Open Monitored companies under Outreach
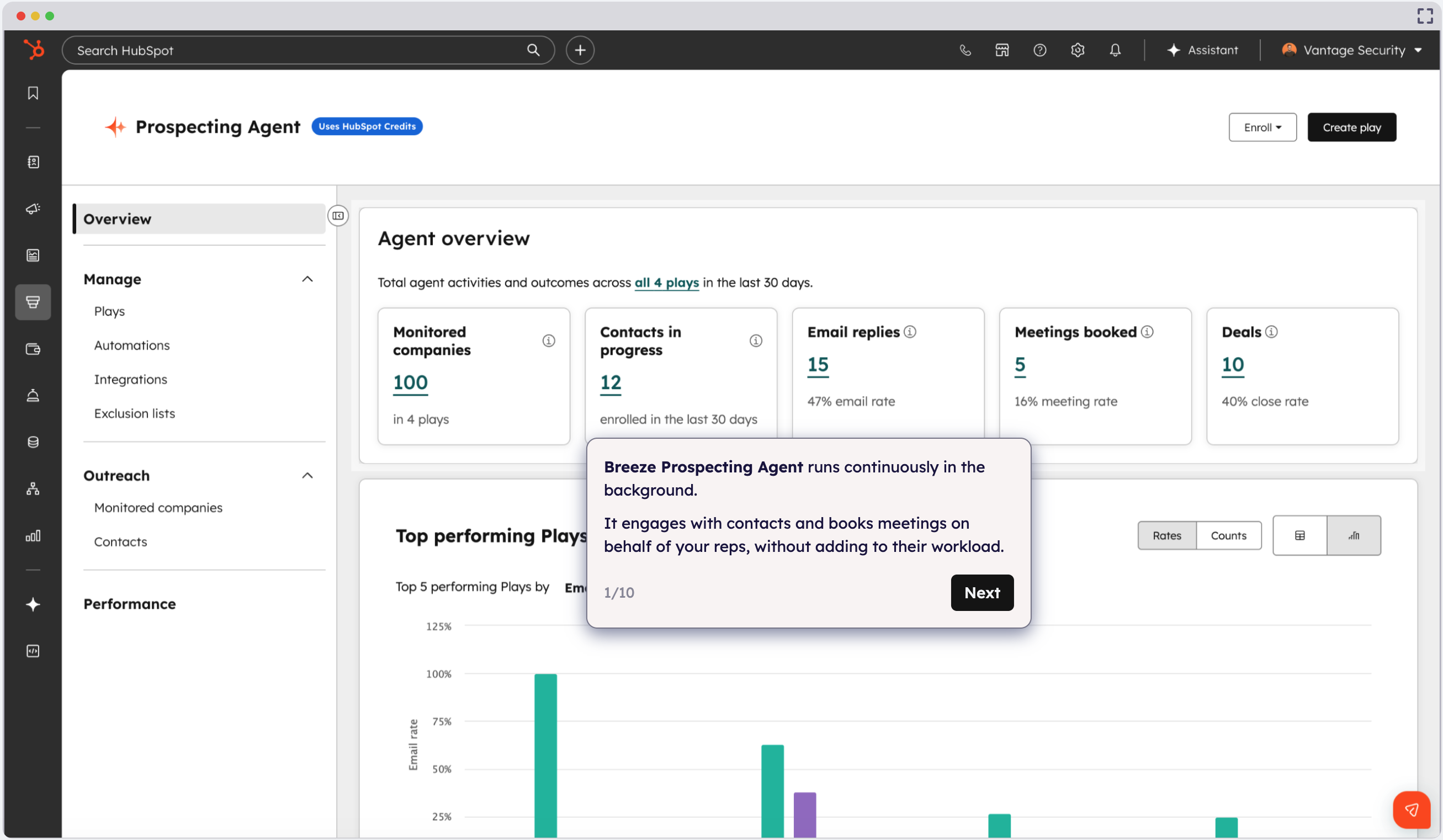Image resolution: width=1443 pixels, height=840 pixels. 158,508
